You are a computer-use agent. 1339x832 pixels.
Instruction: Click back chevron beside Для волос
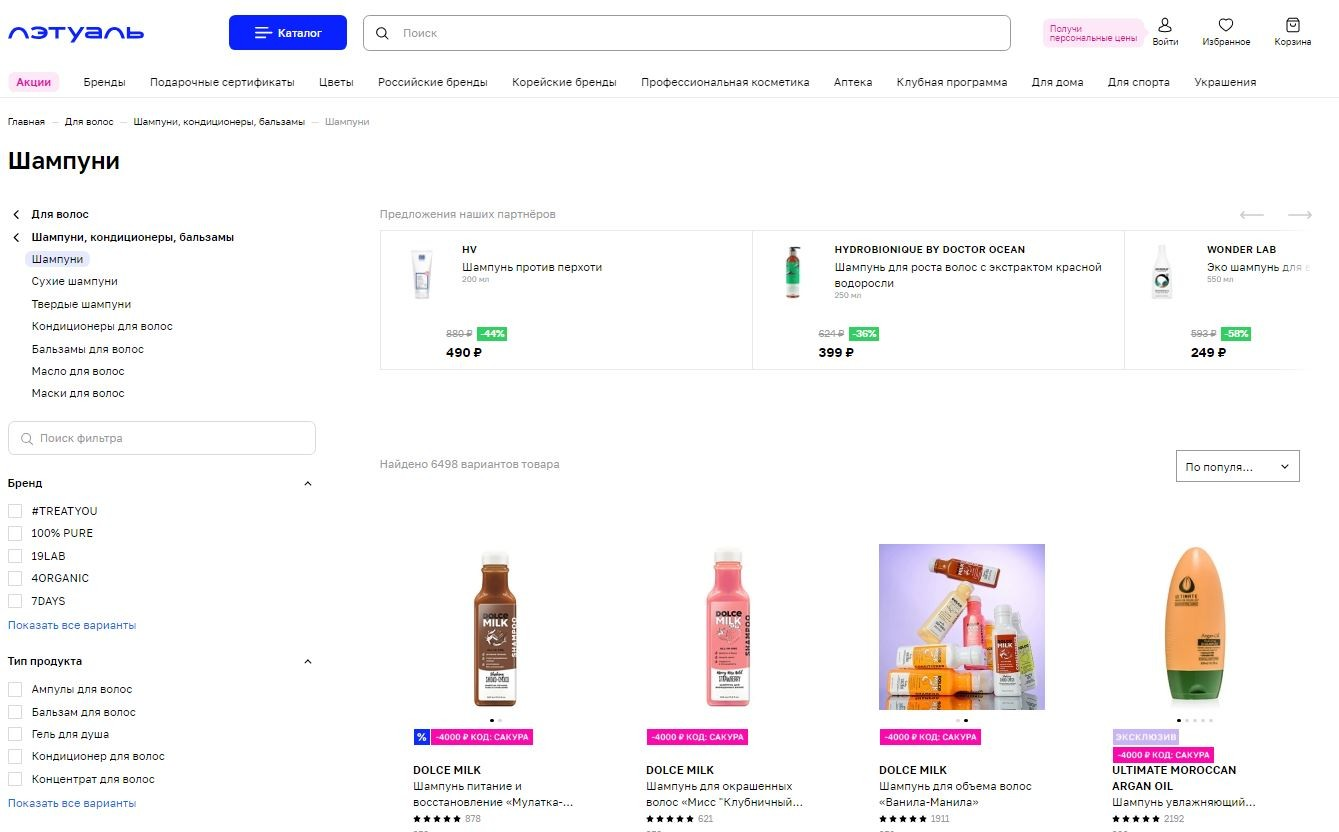(16, 214)
